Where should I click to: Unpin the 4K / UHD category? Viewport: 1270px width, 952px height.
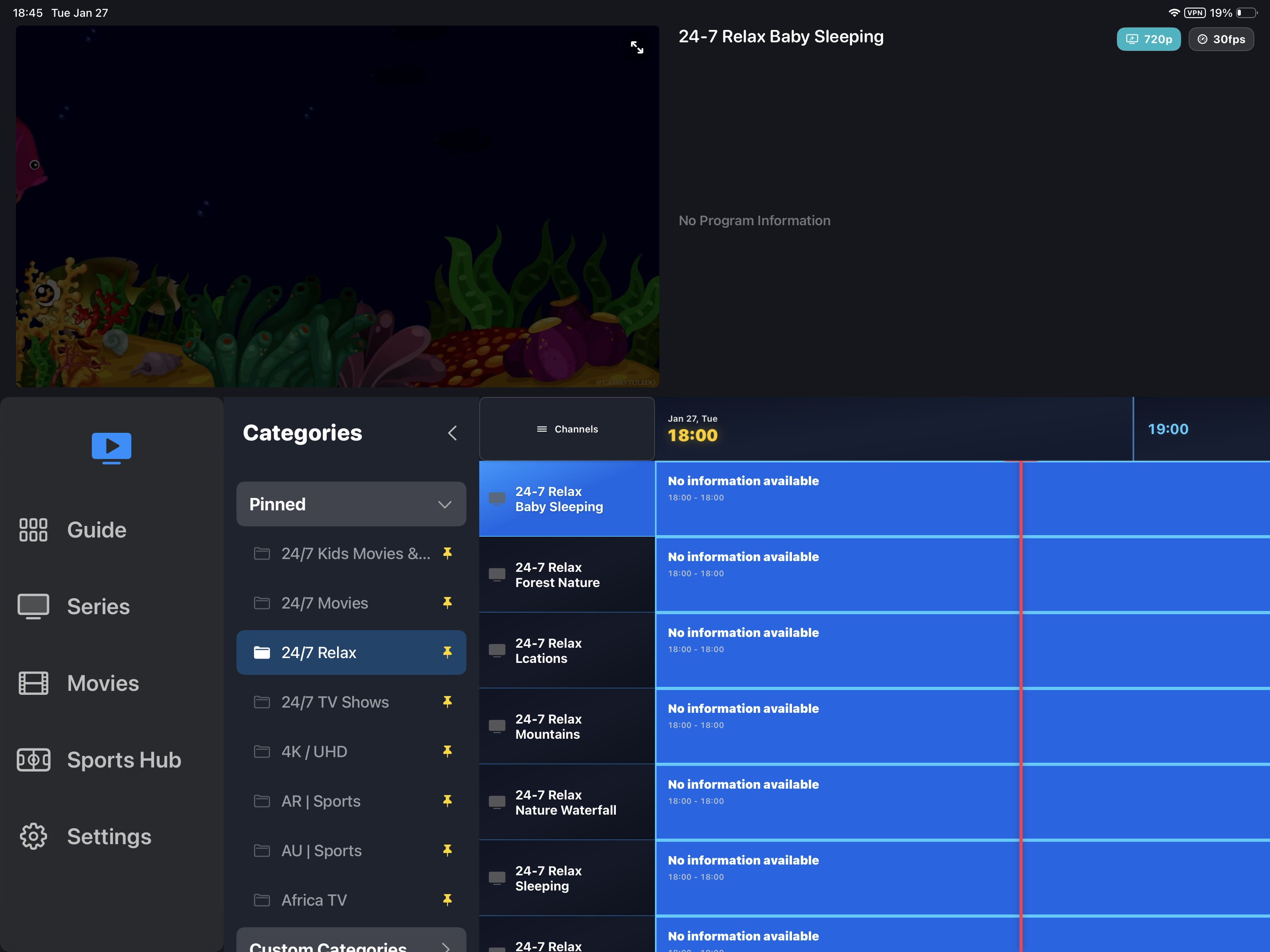point(447,751)
